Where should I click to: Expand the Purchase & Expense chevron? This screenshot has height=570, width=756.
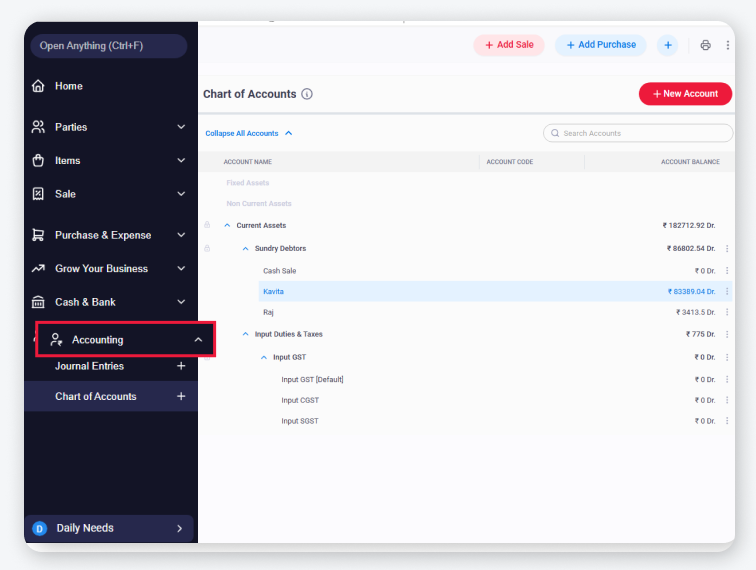(x=181, y=235)
